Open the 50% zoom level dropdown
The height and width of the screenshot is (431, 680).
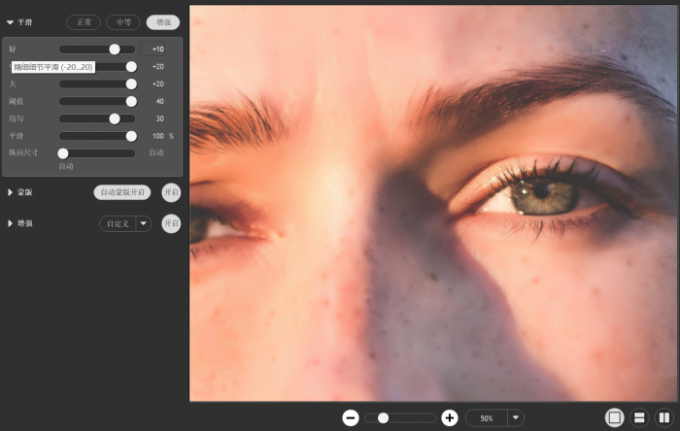point(515,417)
